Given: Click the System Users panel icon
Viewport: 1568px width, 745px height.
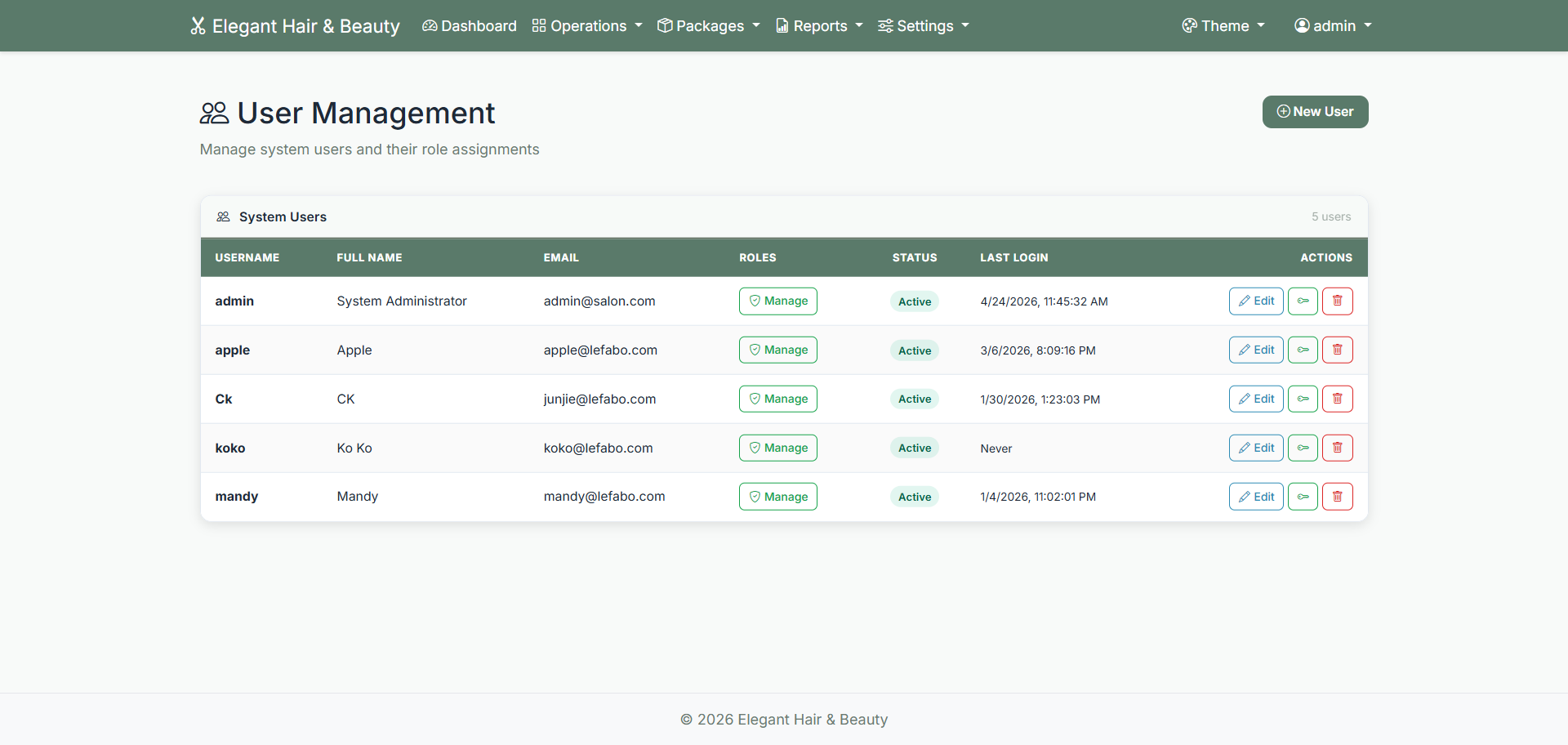Looking at the screenshot, I should point(223,216).
